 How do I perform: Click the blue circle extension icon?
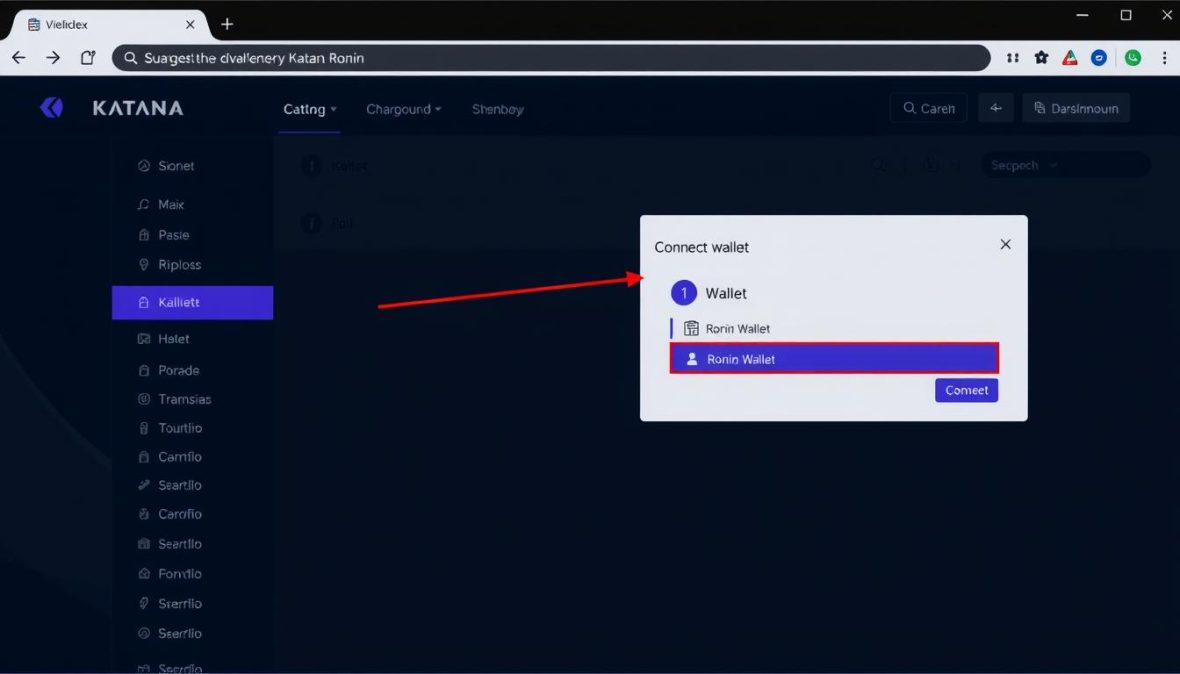point(1099,58)
